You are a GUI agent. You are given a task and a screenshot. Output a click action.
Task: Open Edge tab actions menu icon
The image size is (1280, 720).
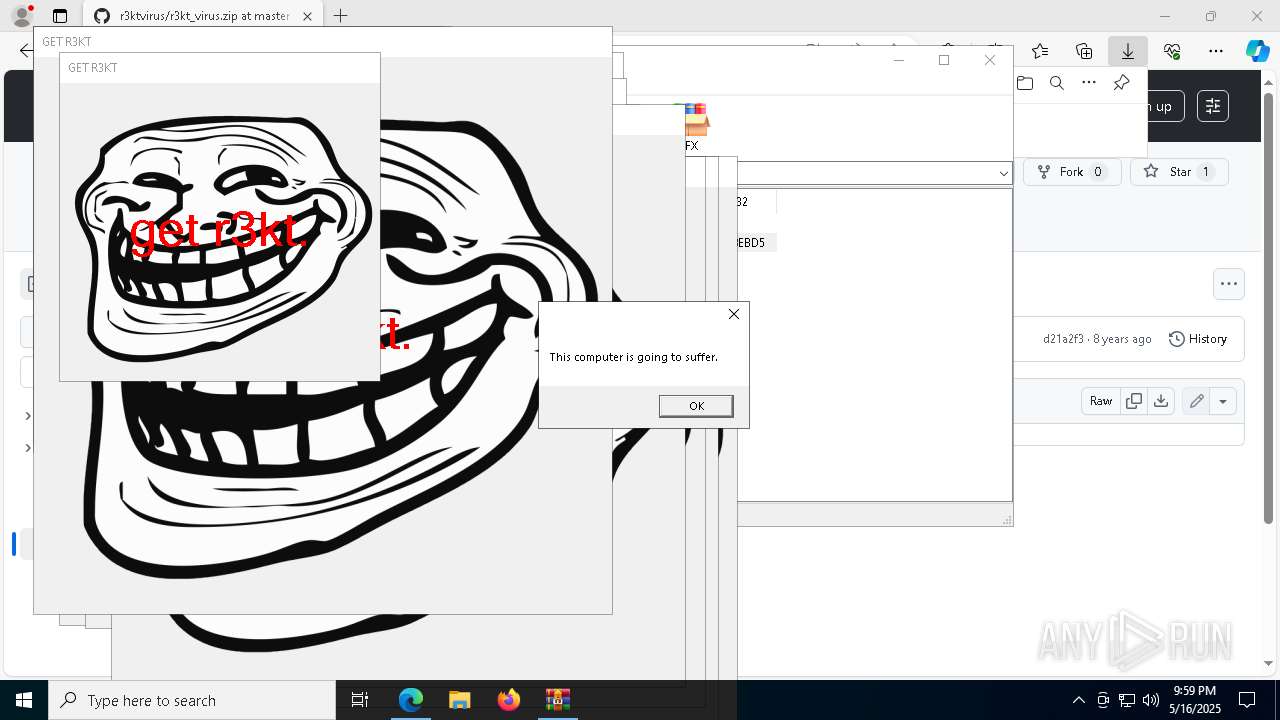[60, 16]
